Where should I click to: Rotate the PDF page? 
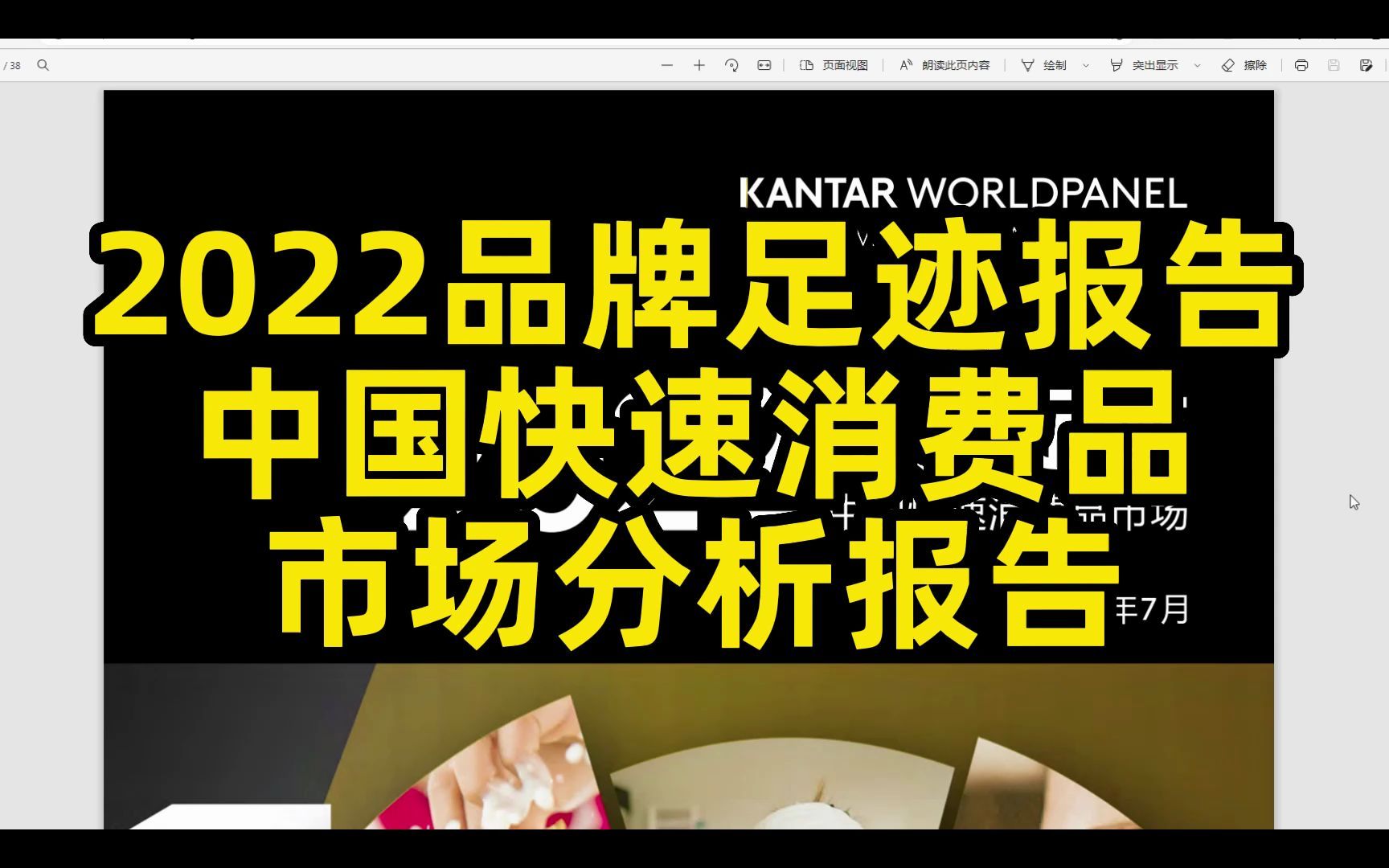click(731, 65)
